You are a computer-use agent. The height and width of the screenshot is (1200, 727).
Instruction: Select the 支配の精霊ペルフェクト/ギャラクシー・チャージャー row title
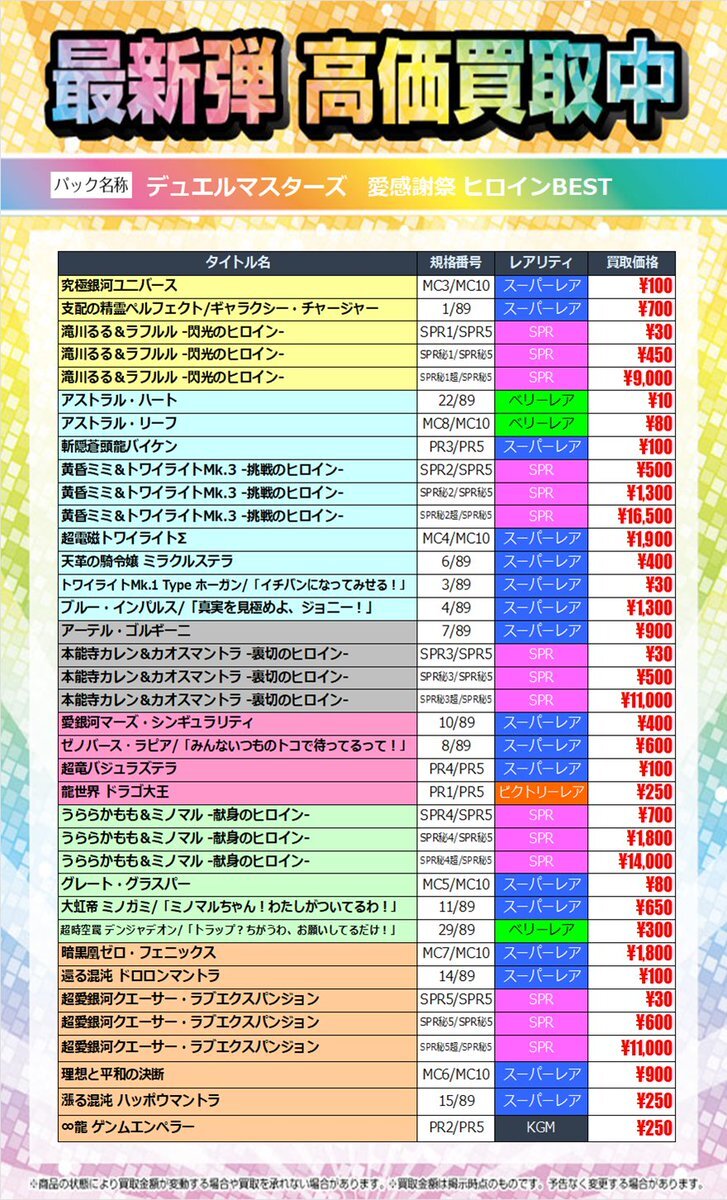(x=237, y=309)
